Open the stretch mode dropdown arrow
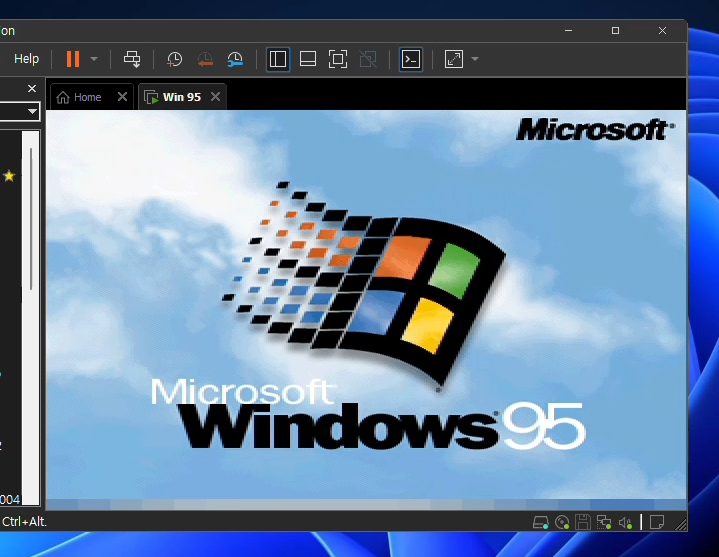The width and height of the screenshot is (719, 557). pos(475,59)
